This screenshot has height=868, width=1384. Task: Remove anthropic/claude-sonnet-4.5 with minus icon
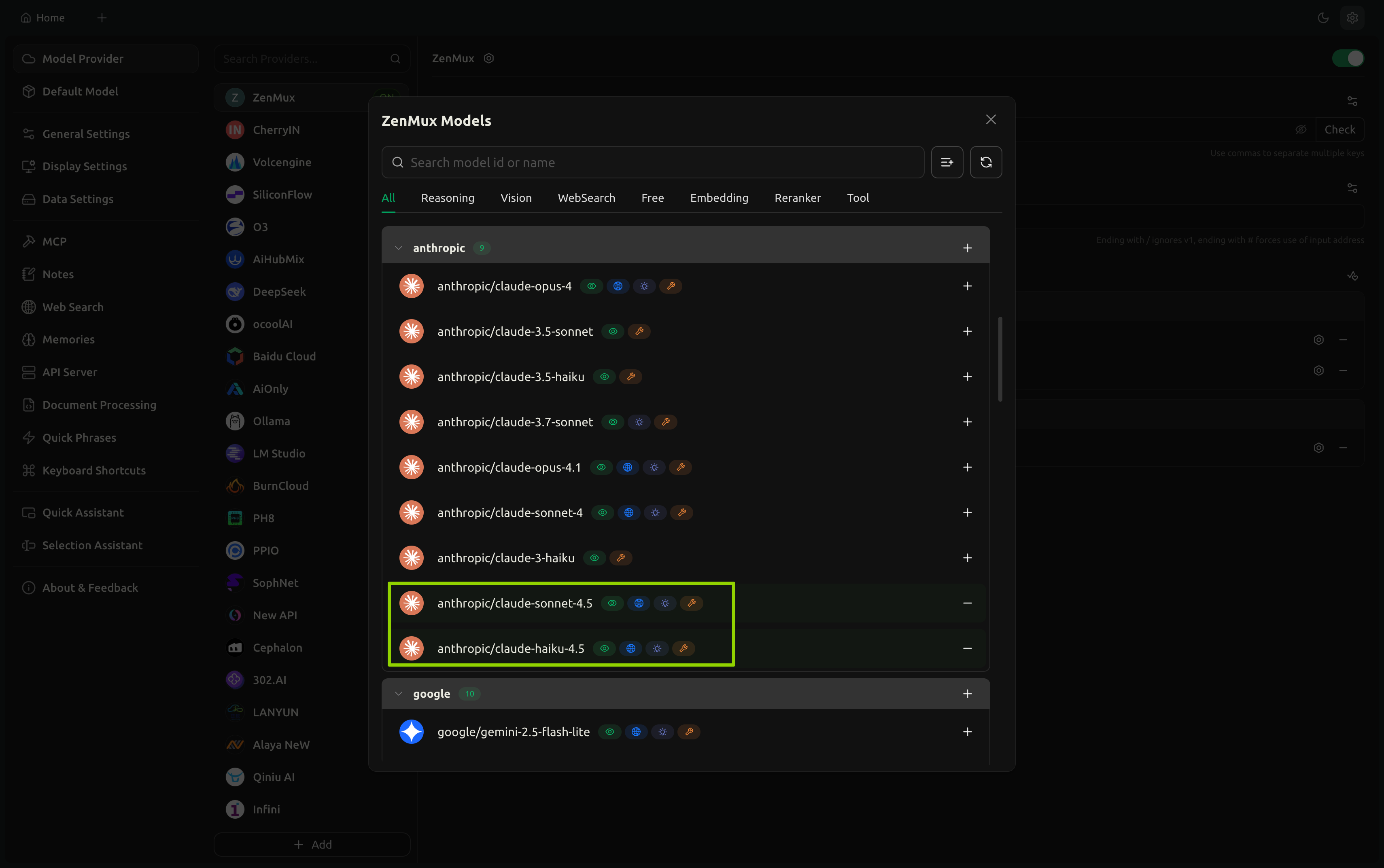click(x=967, y=603)
